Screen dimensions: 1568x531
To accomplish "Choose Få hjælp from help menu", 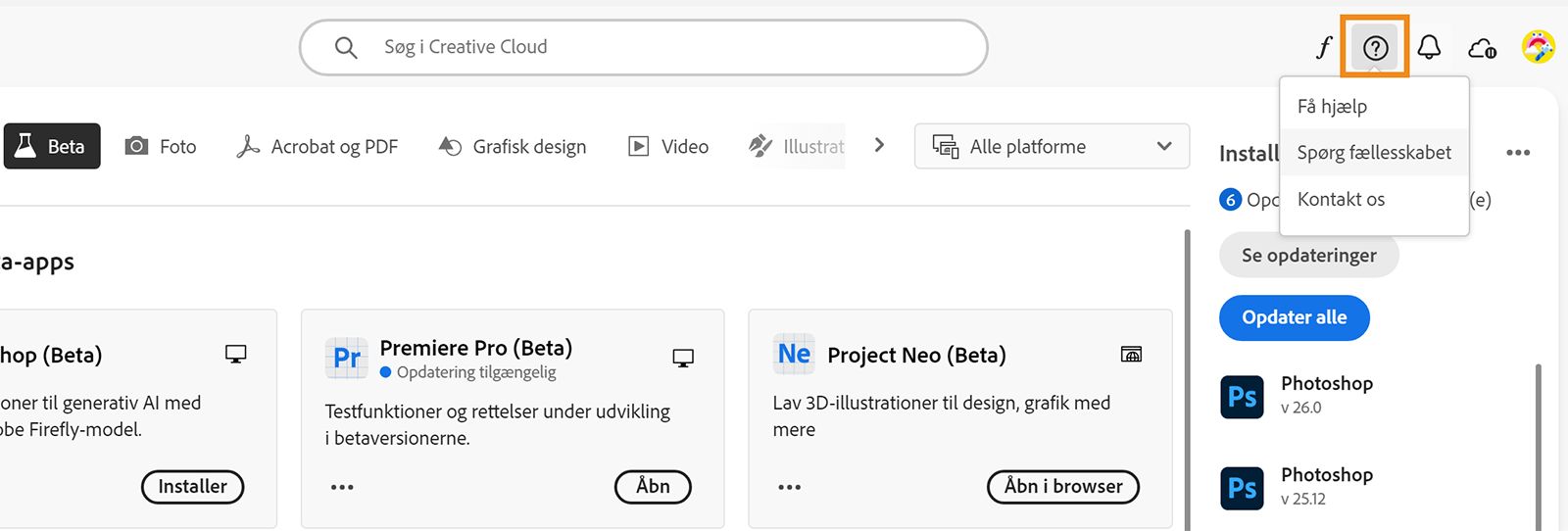I will pos(1374,106).
